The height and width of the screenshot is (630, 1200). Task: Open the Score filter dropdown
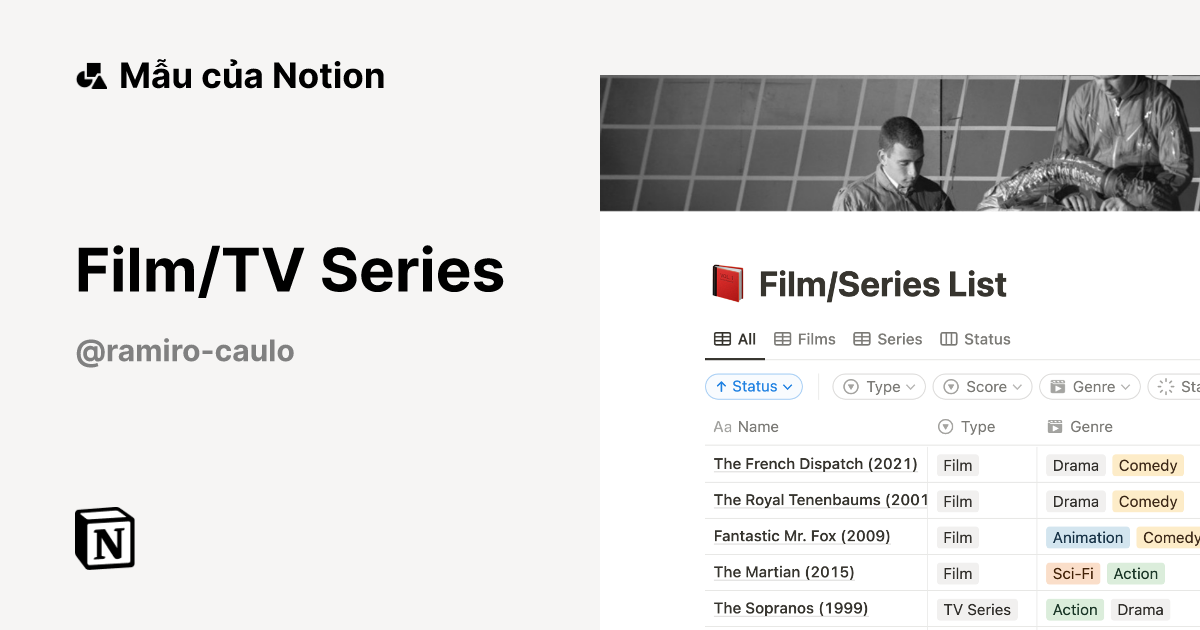tap(981, 386)
